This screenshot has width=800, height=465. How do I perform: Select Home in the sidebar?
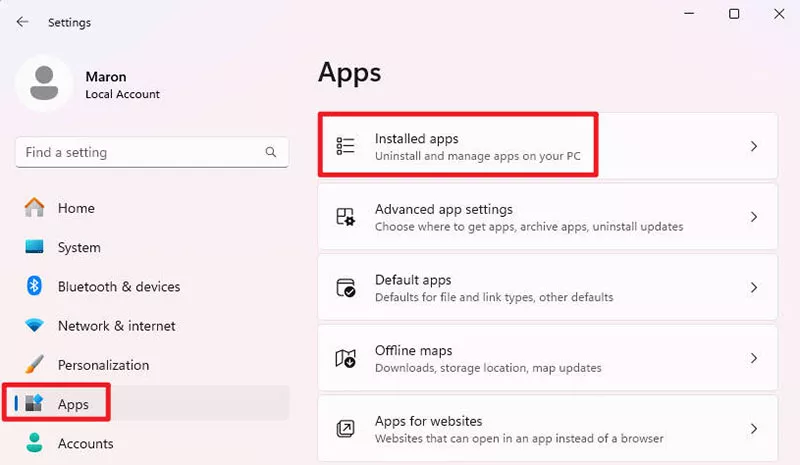[152, 208]
